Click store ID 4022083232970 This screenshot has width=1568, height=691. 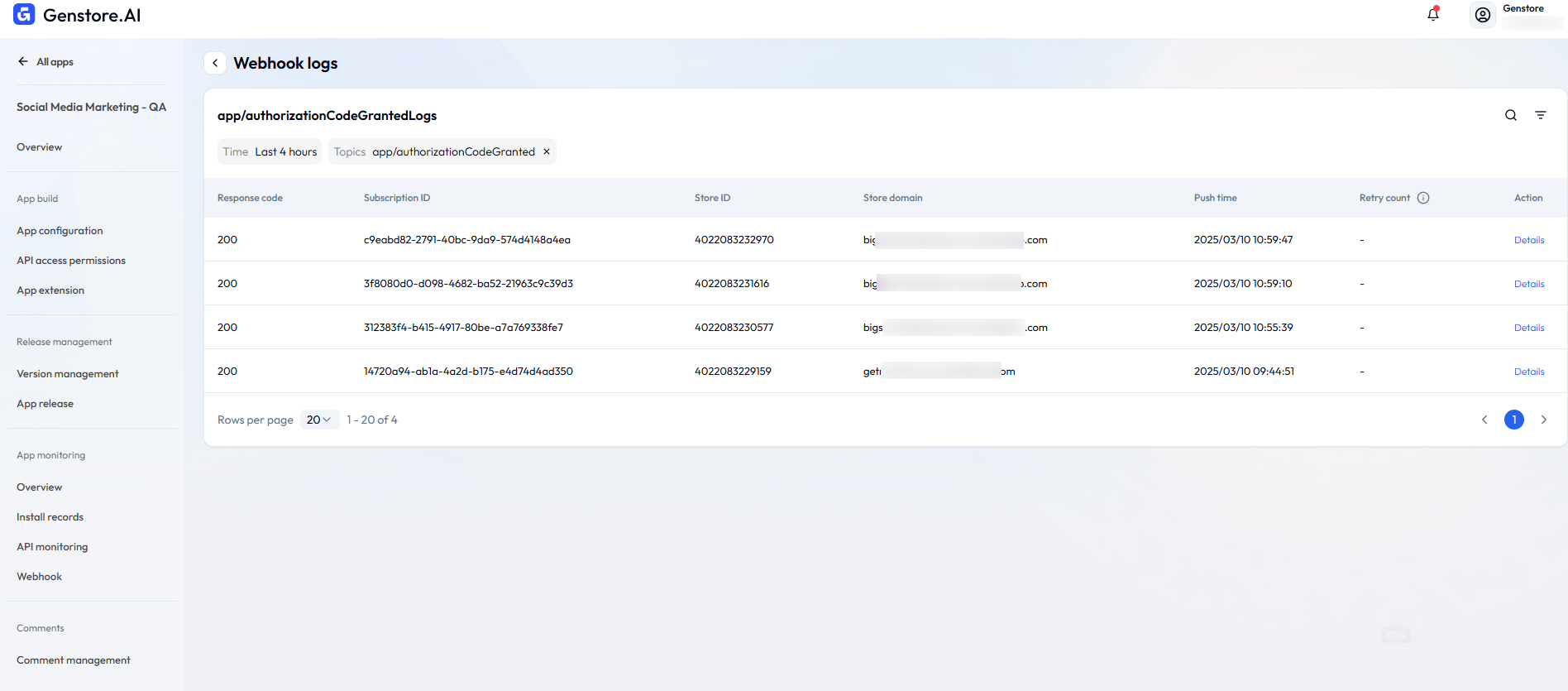734,240
